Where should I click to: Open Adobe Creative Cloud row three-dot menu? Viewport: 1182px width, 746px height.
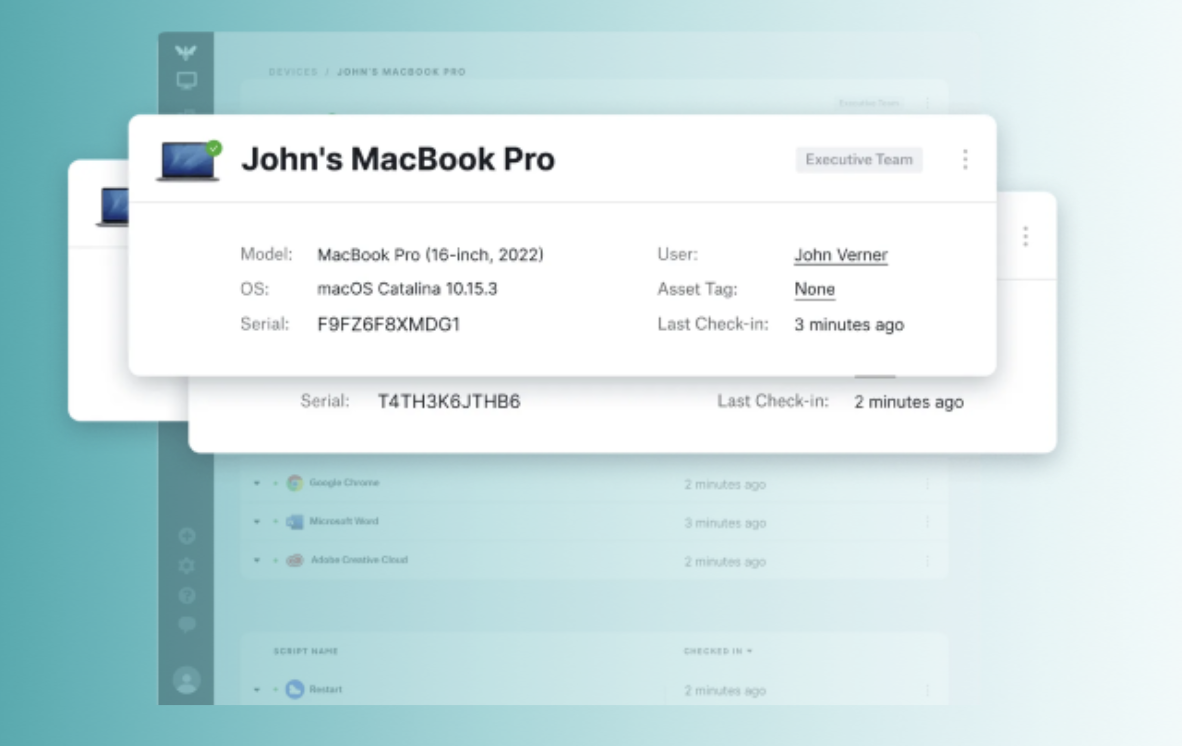point(927,561)
